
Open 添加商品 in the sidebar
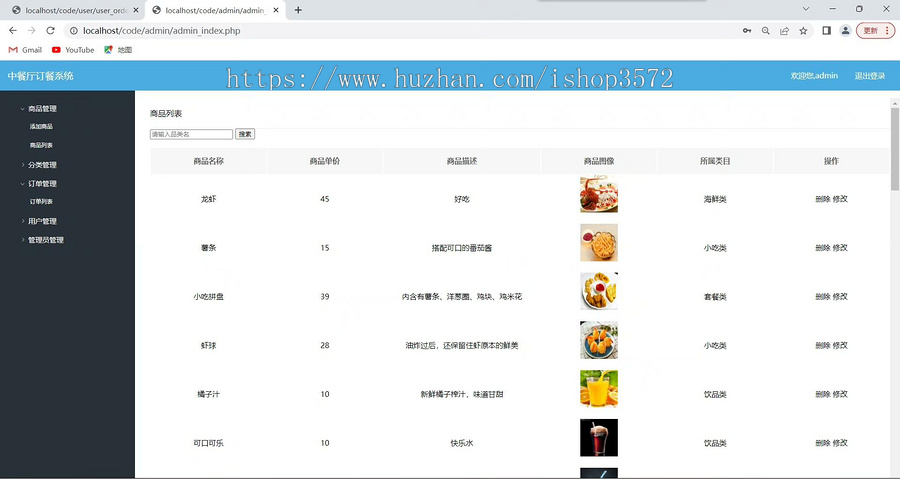41,126
